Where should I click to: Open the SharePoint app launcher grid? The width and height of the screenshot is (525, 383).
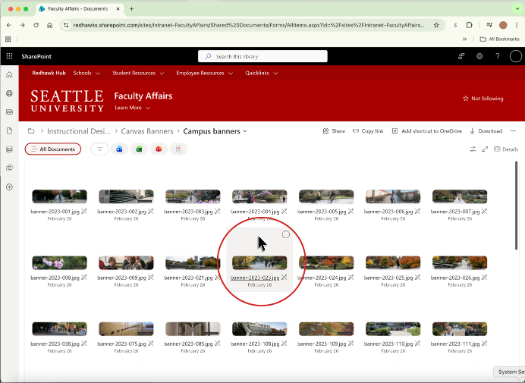pos(9,56)
